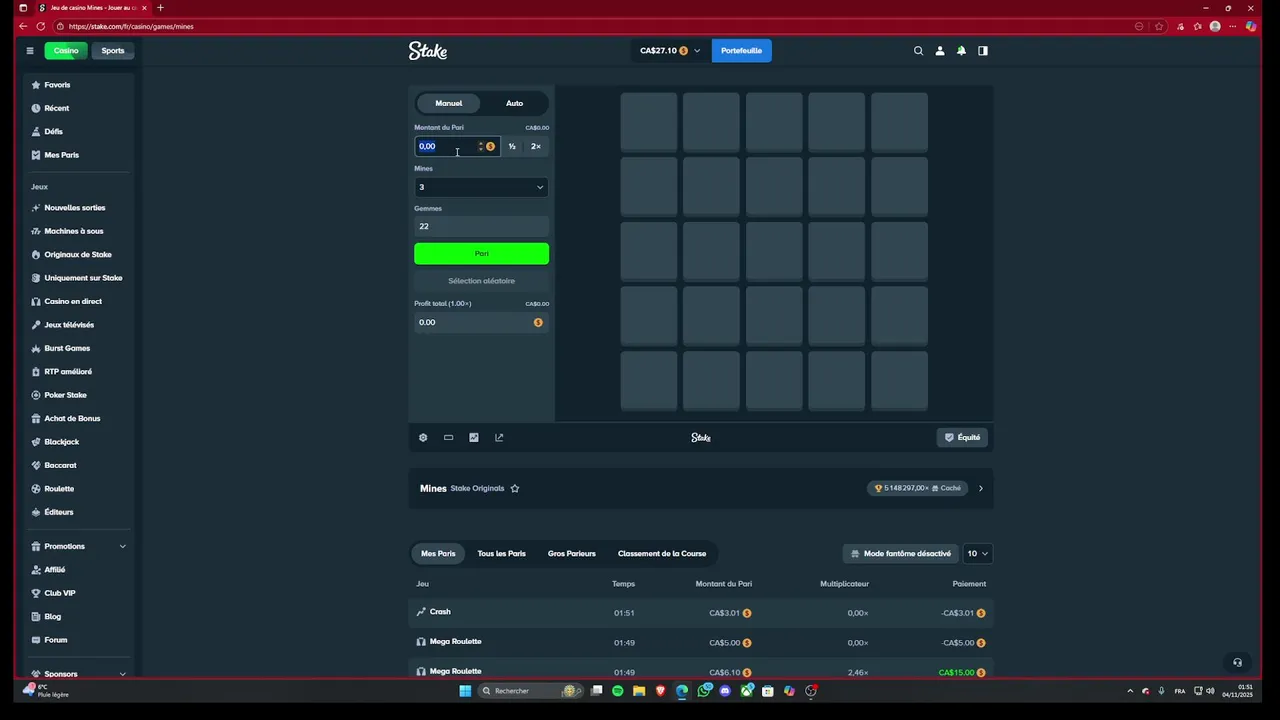Open Machines à sous in sidebar
Screen dimensions: 1280x720
(74, 231)
